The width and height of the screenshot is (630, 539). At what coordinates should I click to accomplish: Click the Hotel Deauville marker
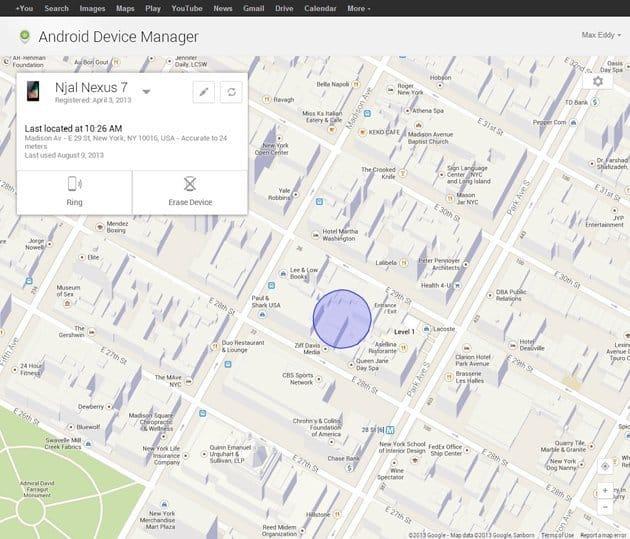tap(513, 345)
